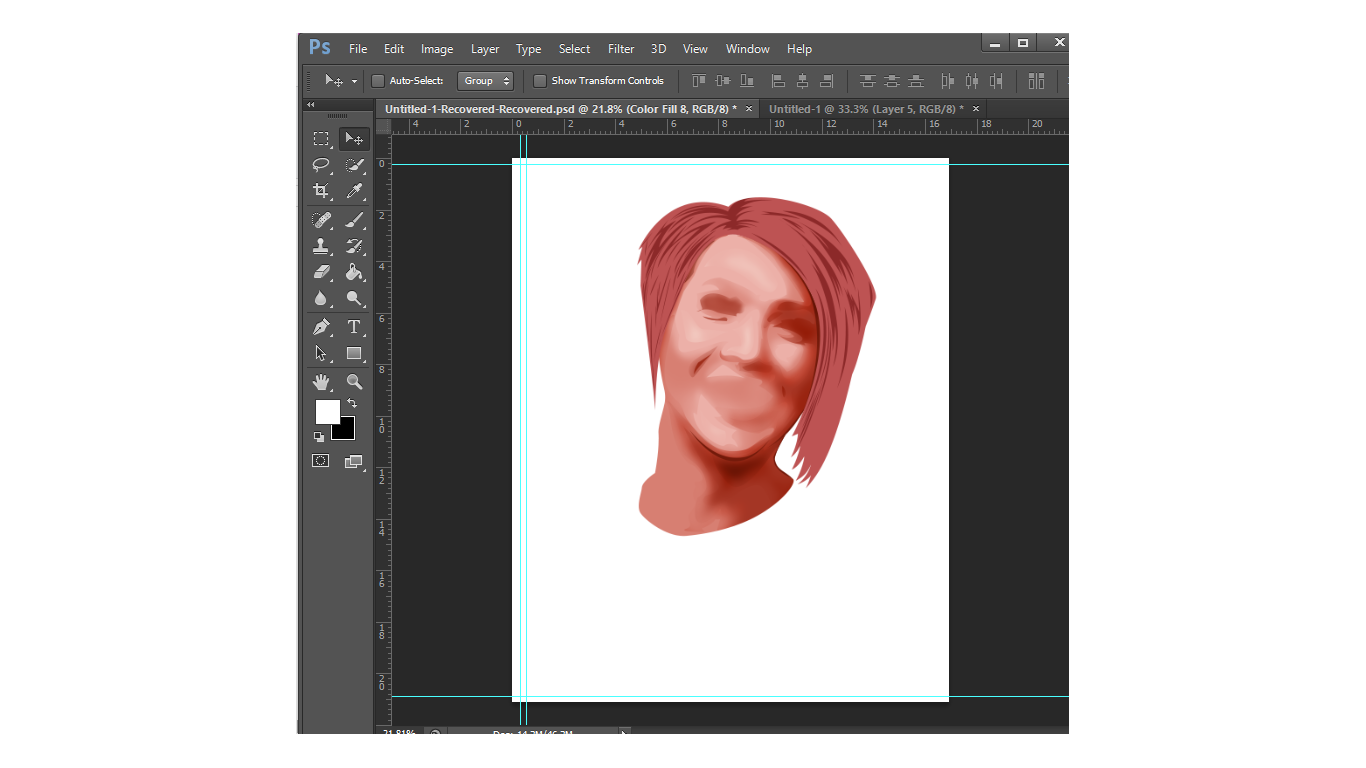
Task: Swap foreground and background colors
Action: point(352,403)
